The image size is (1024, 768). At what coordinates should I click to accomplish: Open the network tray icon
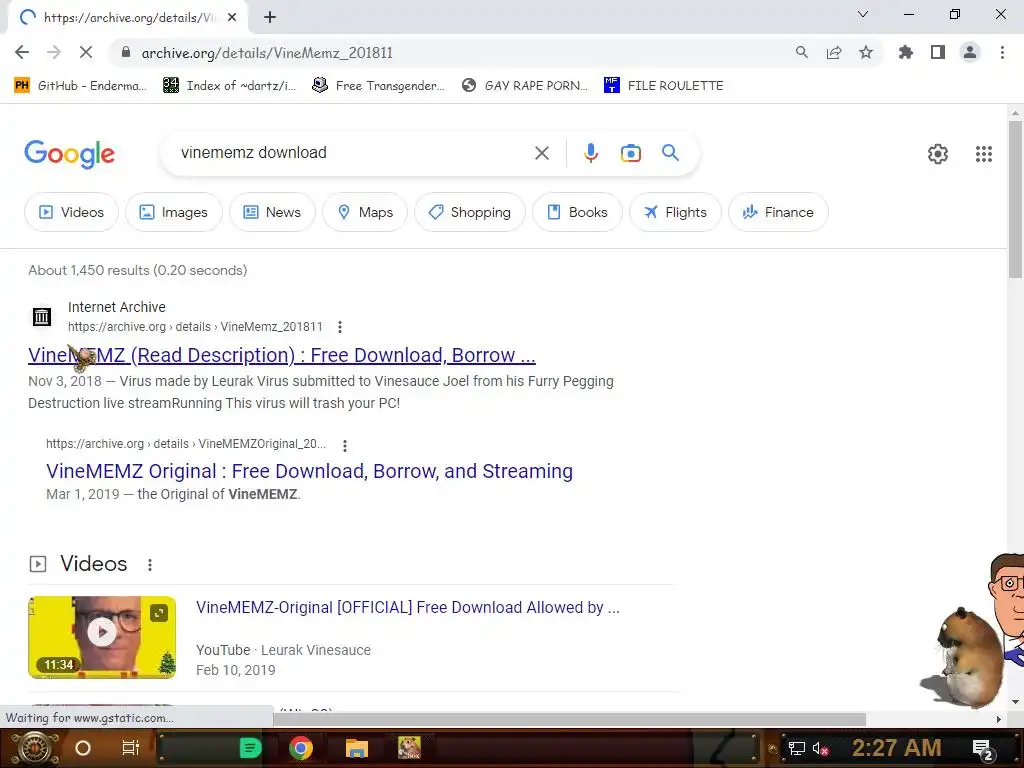coord(796,748)
